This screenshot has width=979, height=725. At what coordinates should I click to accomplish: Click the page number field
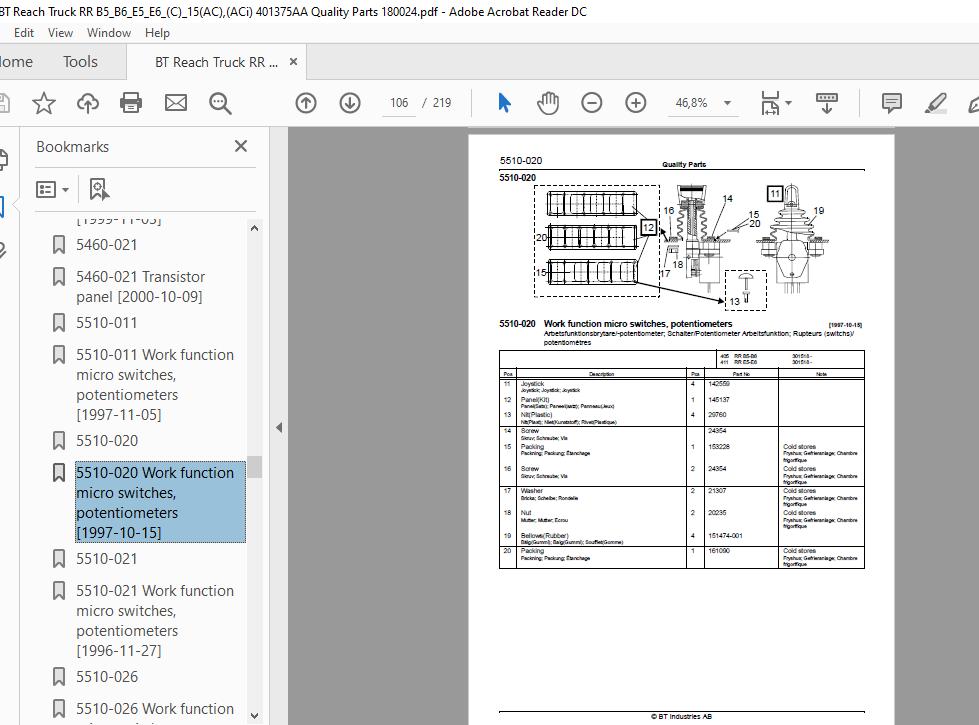399,103
